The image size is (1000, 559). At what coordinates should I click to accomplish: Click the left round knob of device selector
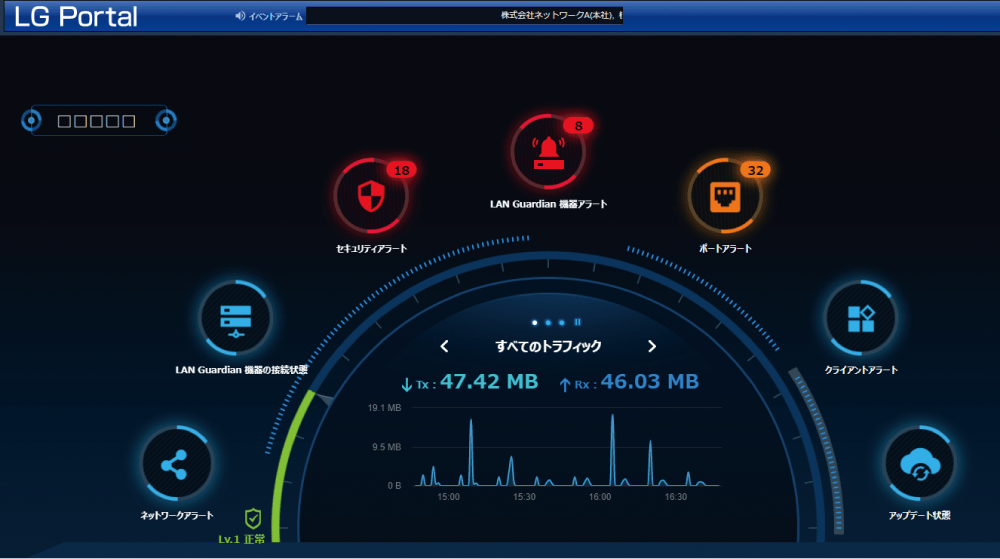(31, 120)
